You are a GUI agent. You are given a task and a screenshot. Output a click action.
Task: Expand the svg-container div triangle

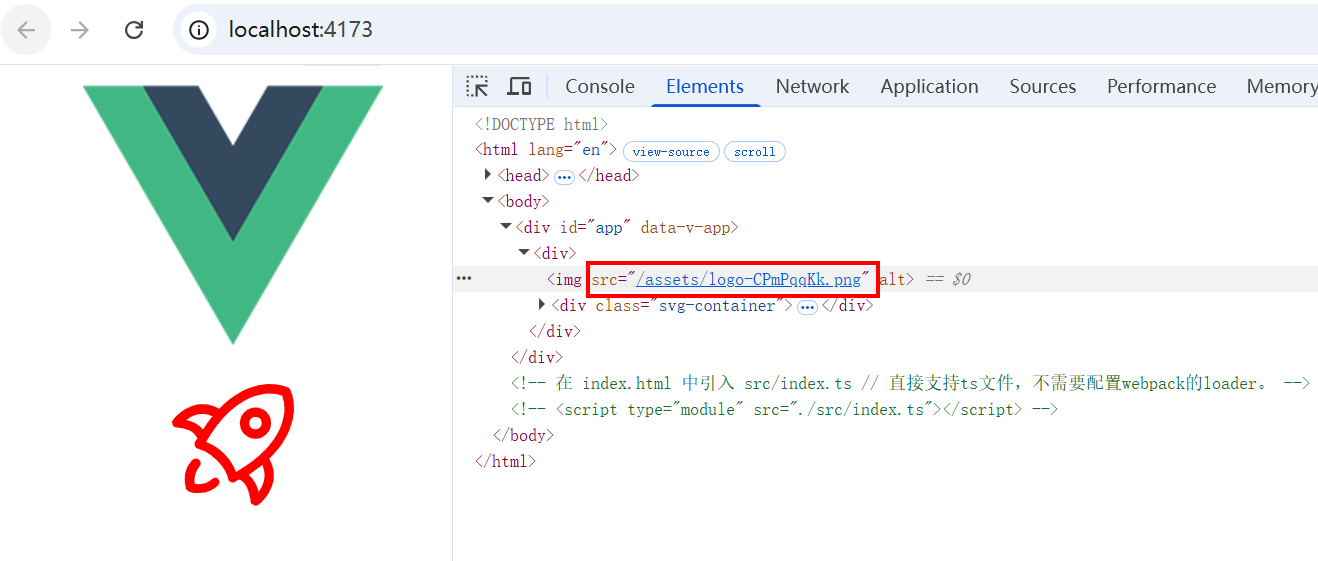click(542, 305)
